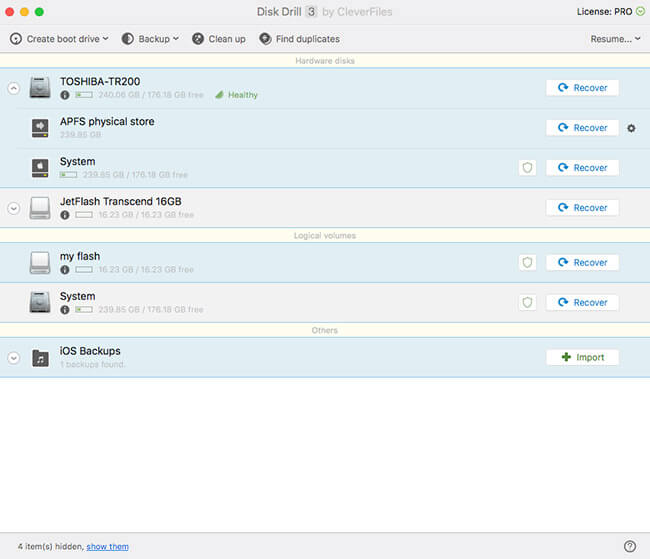
Task: Click the JetFlash Transcend 16GB drive icon
Action: point(40,207)
